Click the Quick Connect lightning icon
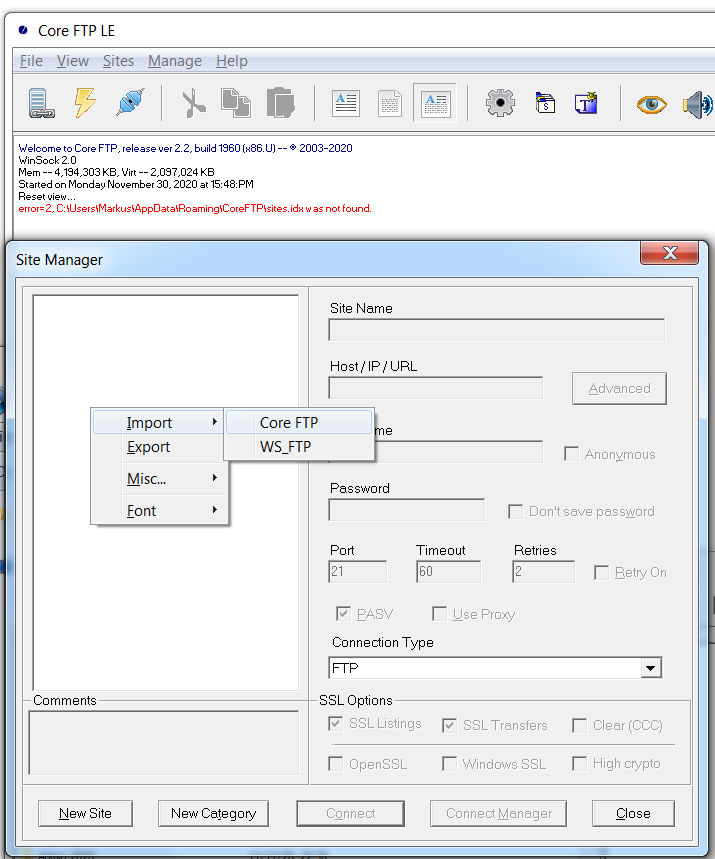The height and width of the screenshot is (859, 715). coord(85,102)
